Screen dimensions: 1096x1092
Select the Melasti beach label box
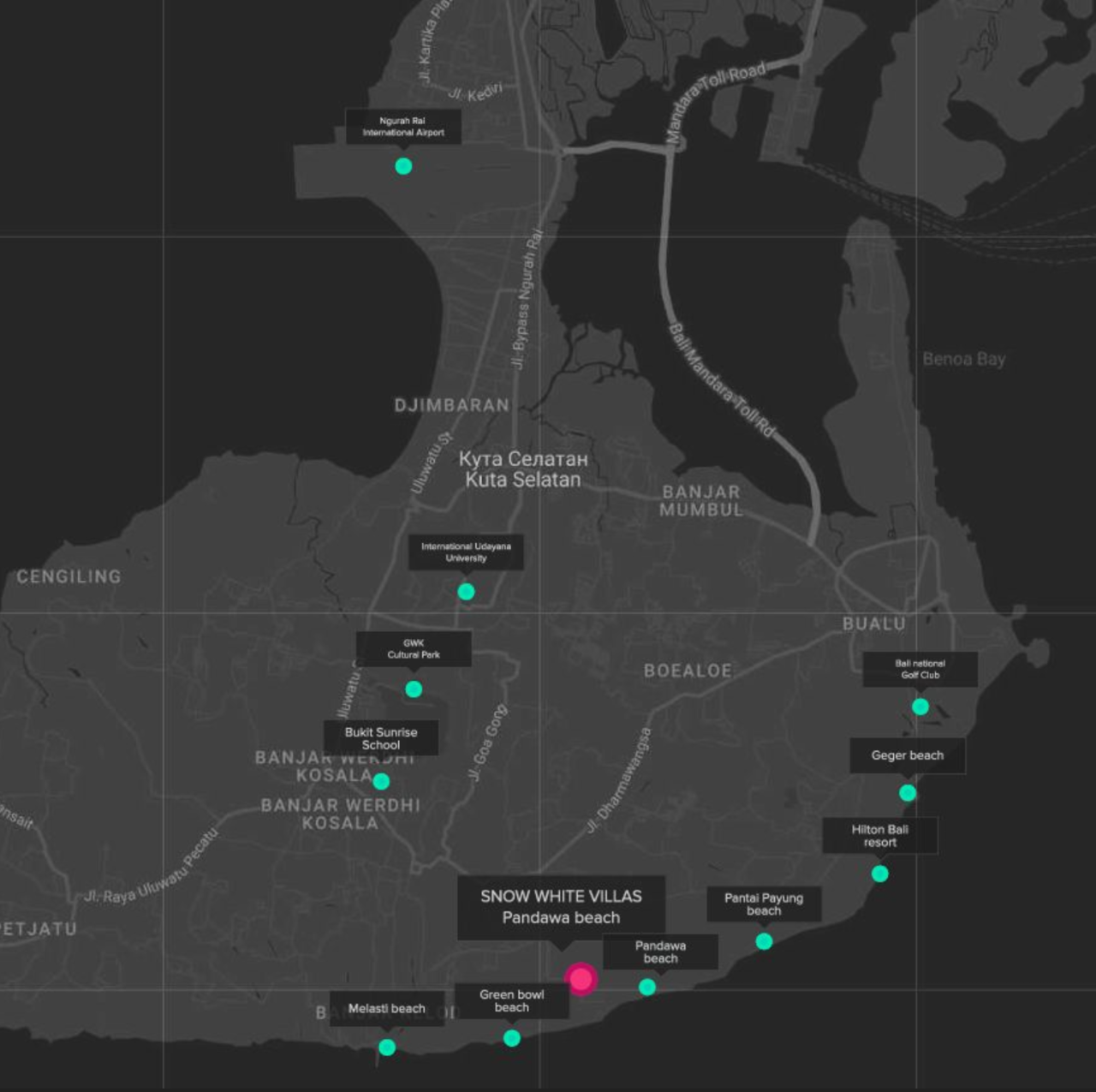[x=386, y=1009]
